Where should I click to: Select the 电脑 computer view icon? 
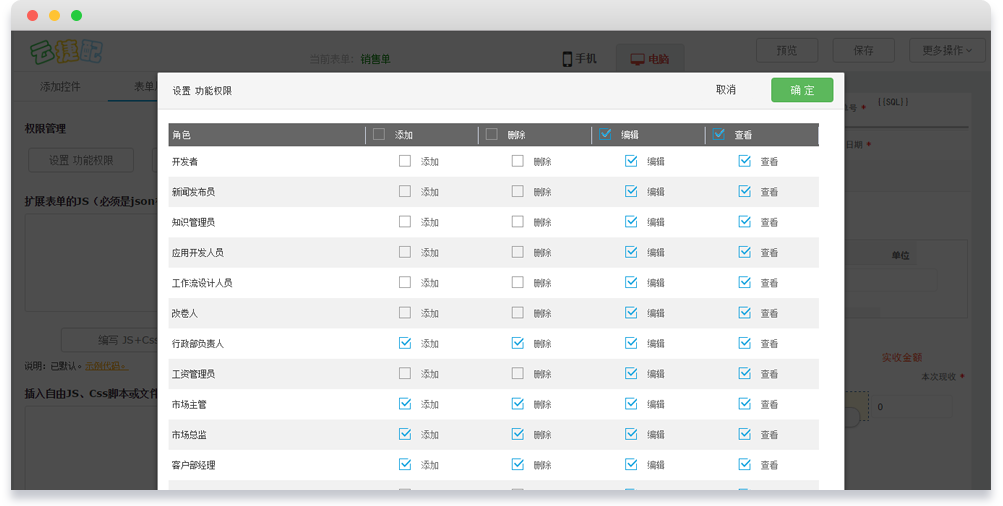click(x=637, y=59)
